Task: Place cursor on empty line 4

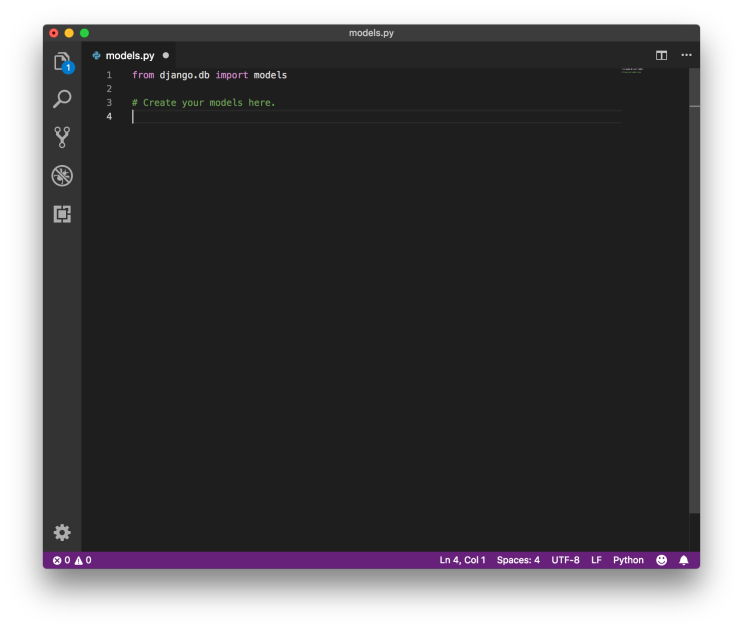Action: click(x=377, y=117)
